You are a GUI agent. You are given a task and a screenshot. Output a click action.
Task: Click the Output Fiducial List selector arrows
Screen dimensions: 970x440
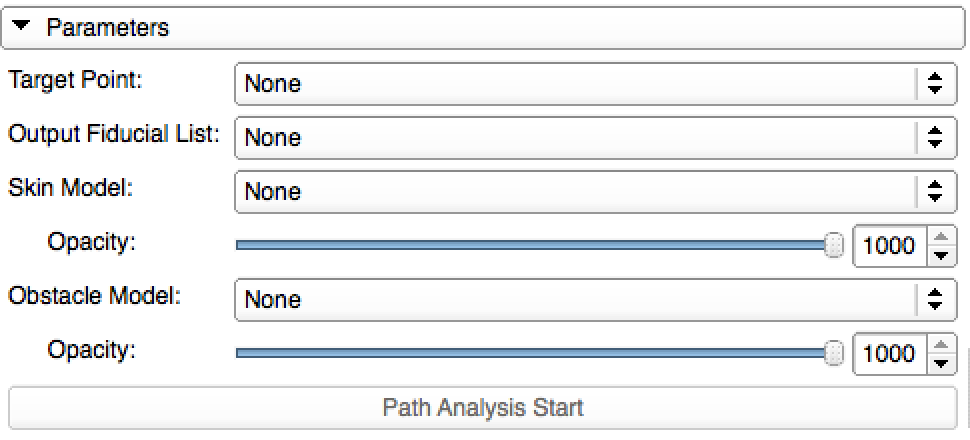click(x=935, y=138)
